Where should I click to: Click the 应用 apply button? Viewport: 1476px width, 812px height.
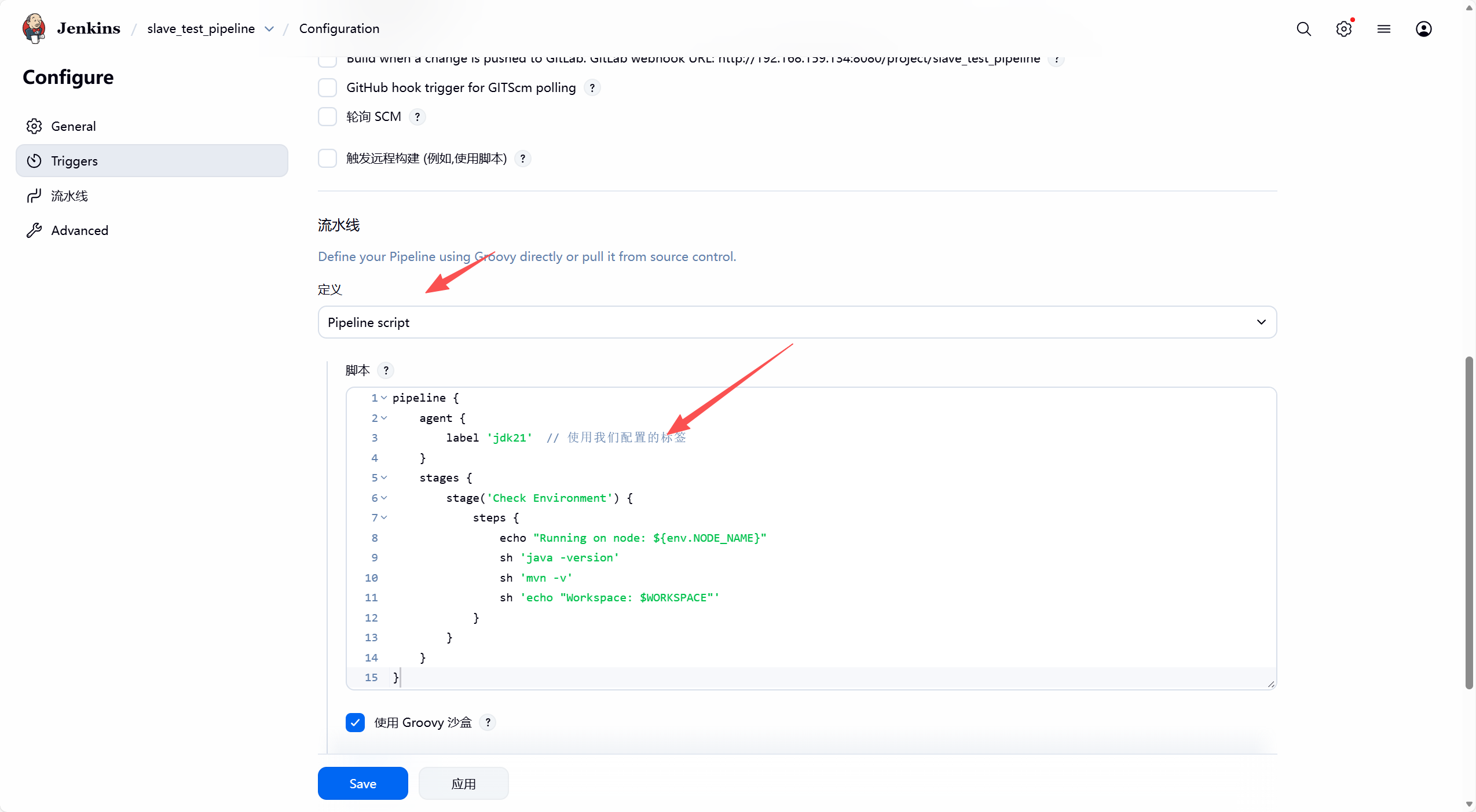click(x=463, y=784)
